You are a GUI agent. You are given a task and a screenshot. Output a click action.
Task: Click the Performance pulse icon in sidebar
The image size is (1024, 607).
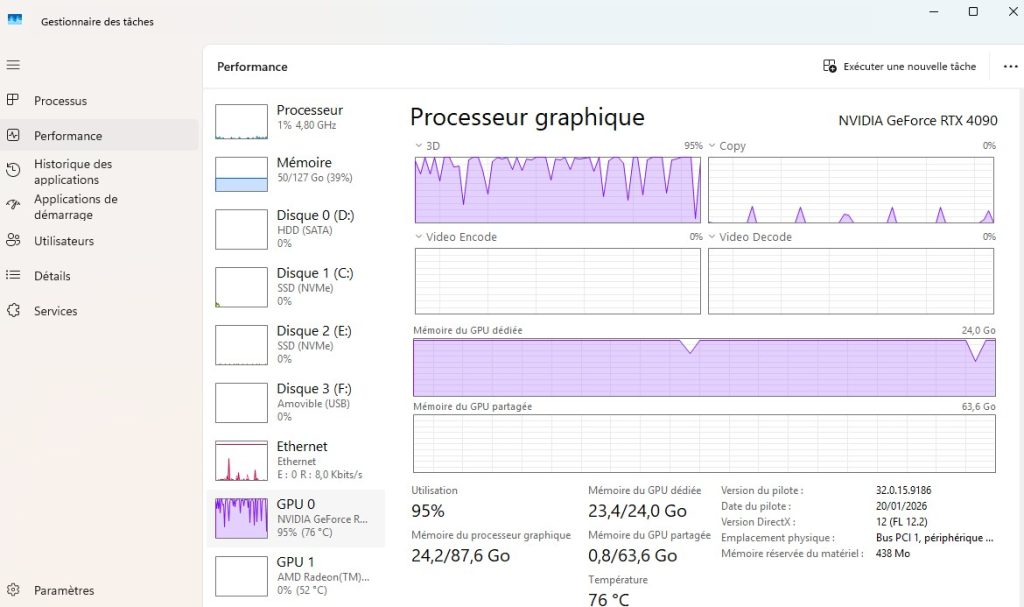(x=13, y=135)
